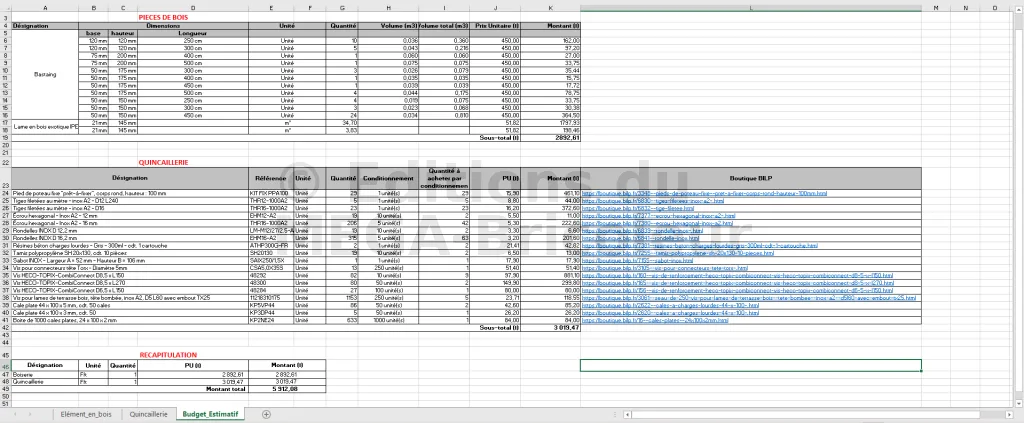The width and height of the screenshot is (1024, 423).
Task: Click the add new sheet plus icon
Action: 266,414
